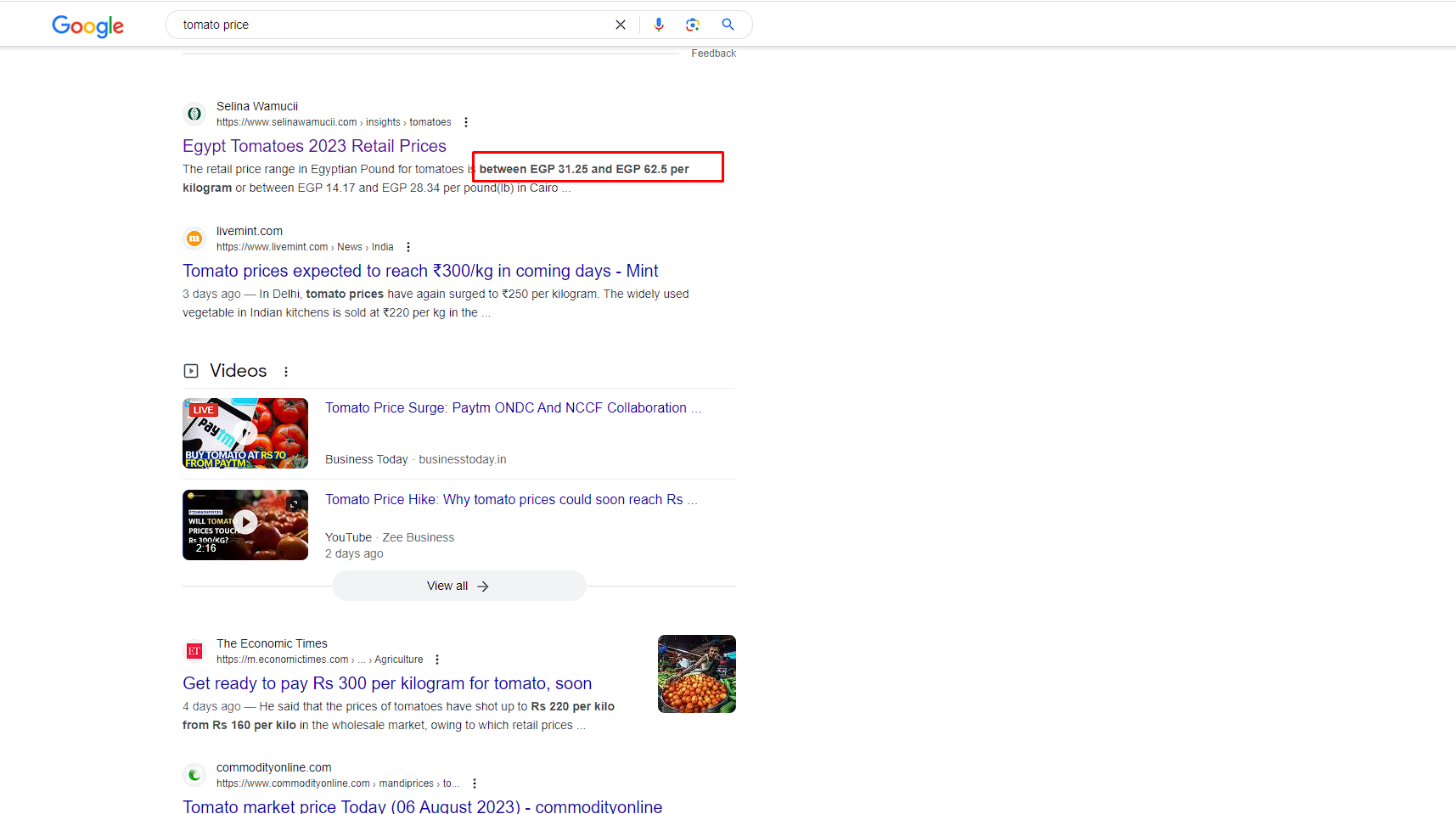This screenshot has width=1456, height=814.
Task: Click the magnifying glass search button
Action: (728, 25)
